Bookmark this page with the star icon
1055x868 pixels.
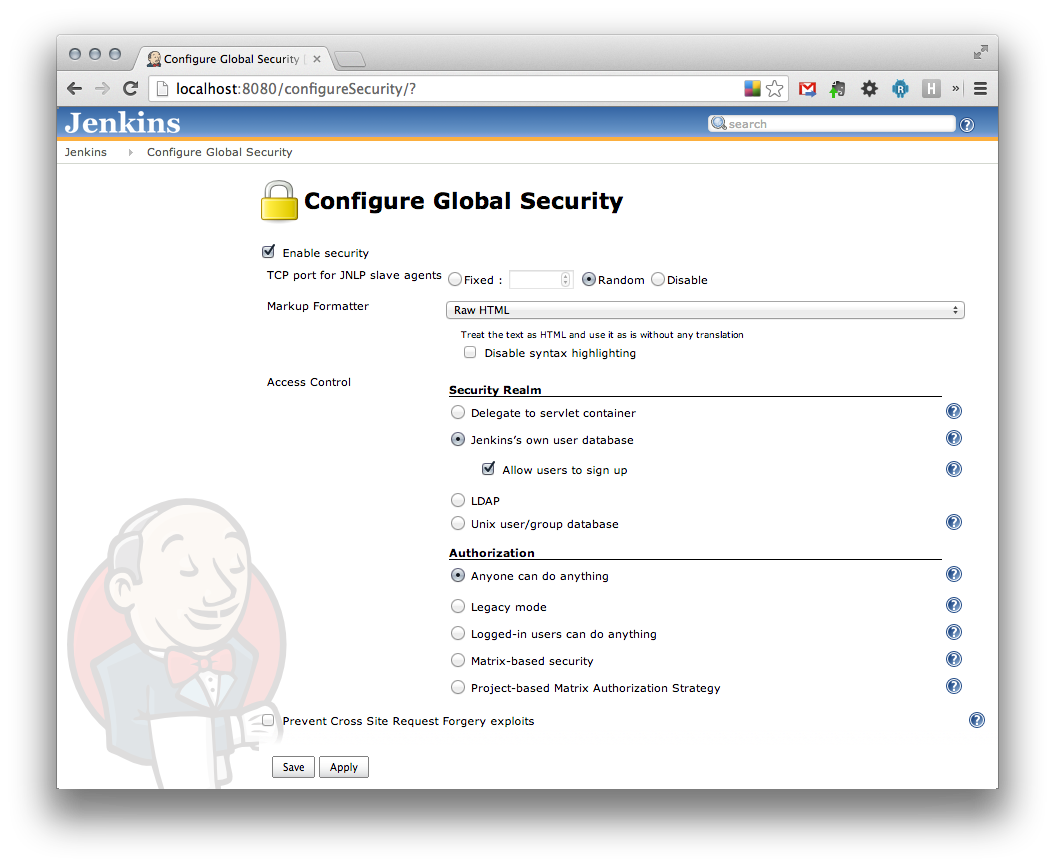click(x=774, y=89)
